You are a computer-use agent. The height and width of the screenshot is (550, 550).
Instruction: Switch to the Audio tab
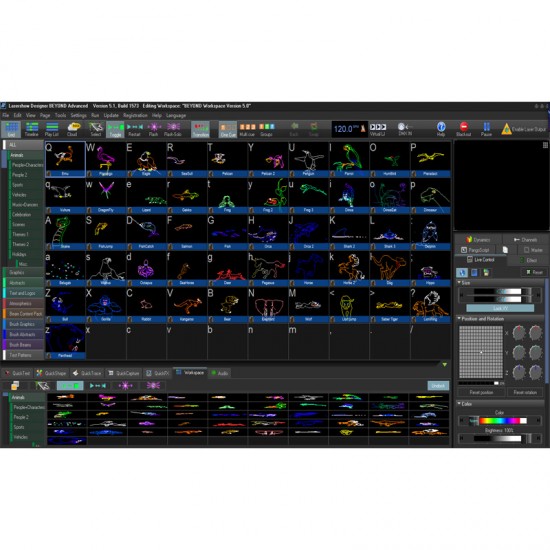coord(220,373)
